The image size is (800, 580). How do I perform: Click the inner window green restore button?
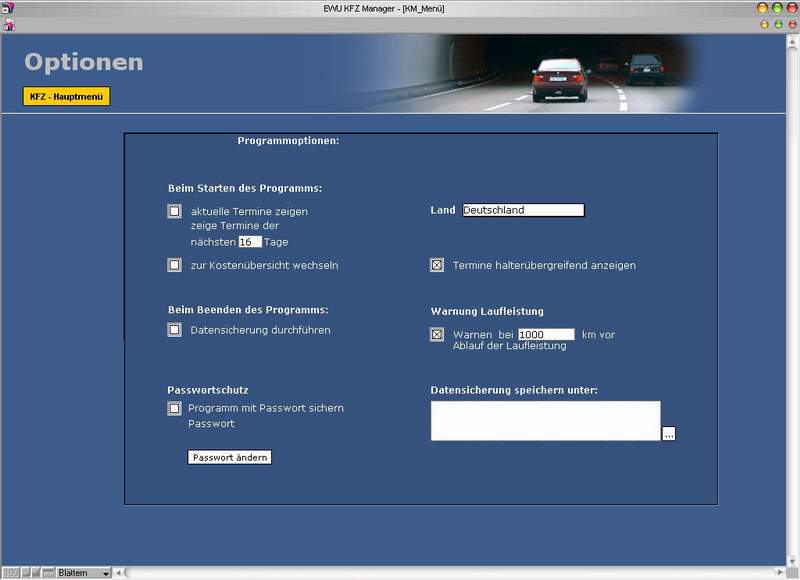[x=778, y=24]
